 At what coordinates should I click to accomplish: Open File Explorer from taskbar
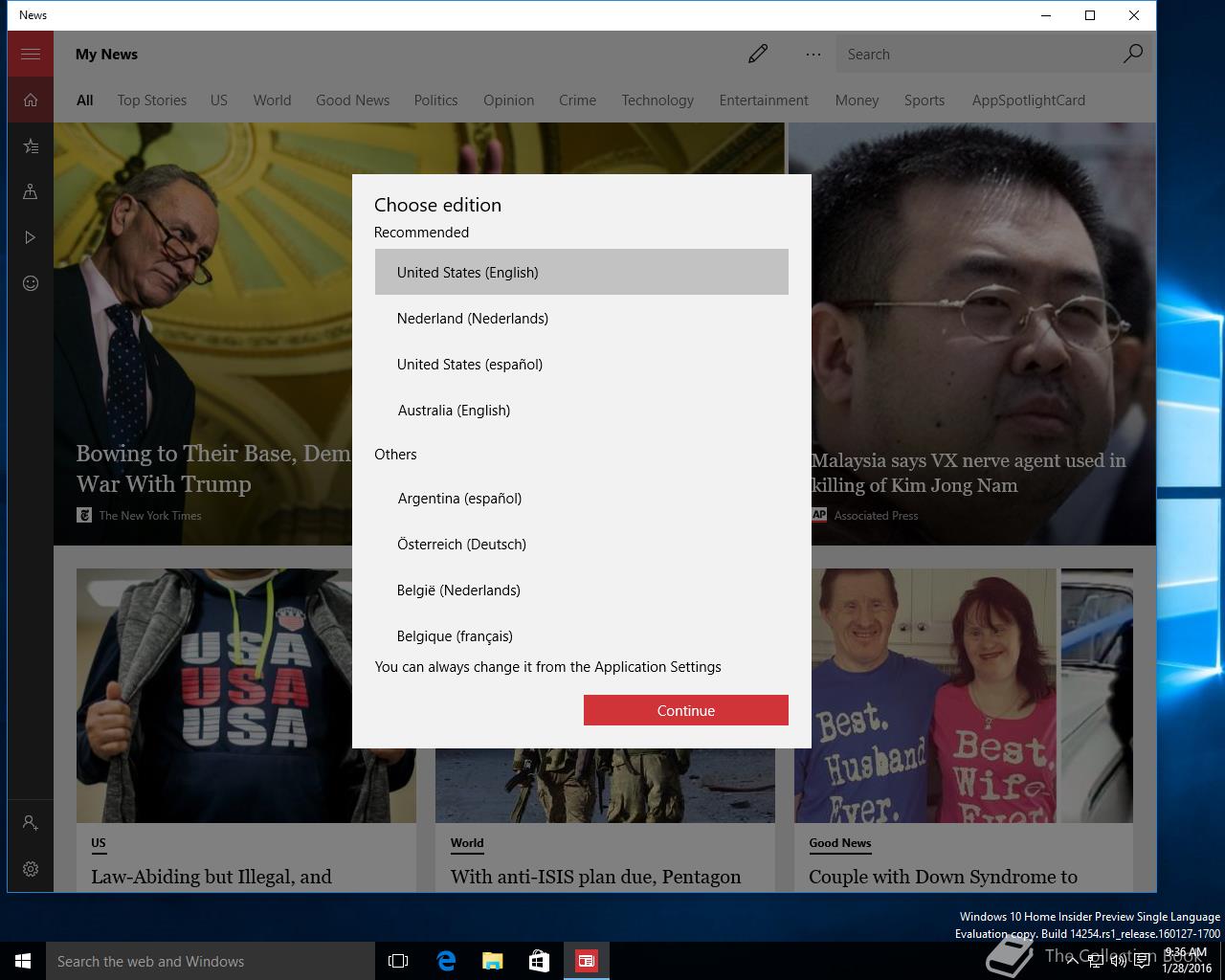pyautogui.click(x=492, y=961)
